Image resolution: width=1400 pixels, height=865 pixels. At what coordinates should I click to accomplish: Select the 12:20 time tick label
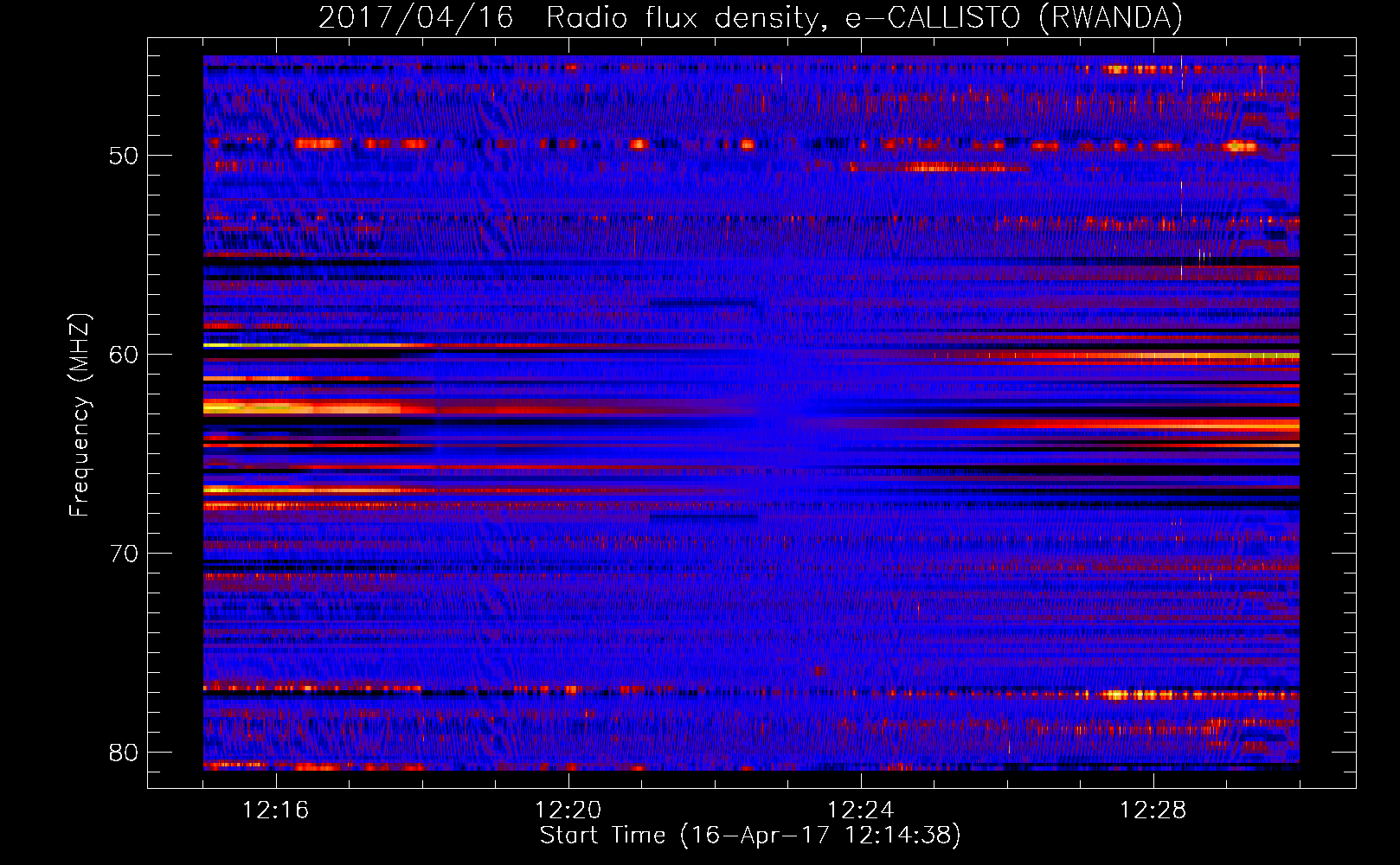coord(568,811)
